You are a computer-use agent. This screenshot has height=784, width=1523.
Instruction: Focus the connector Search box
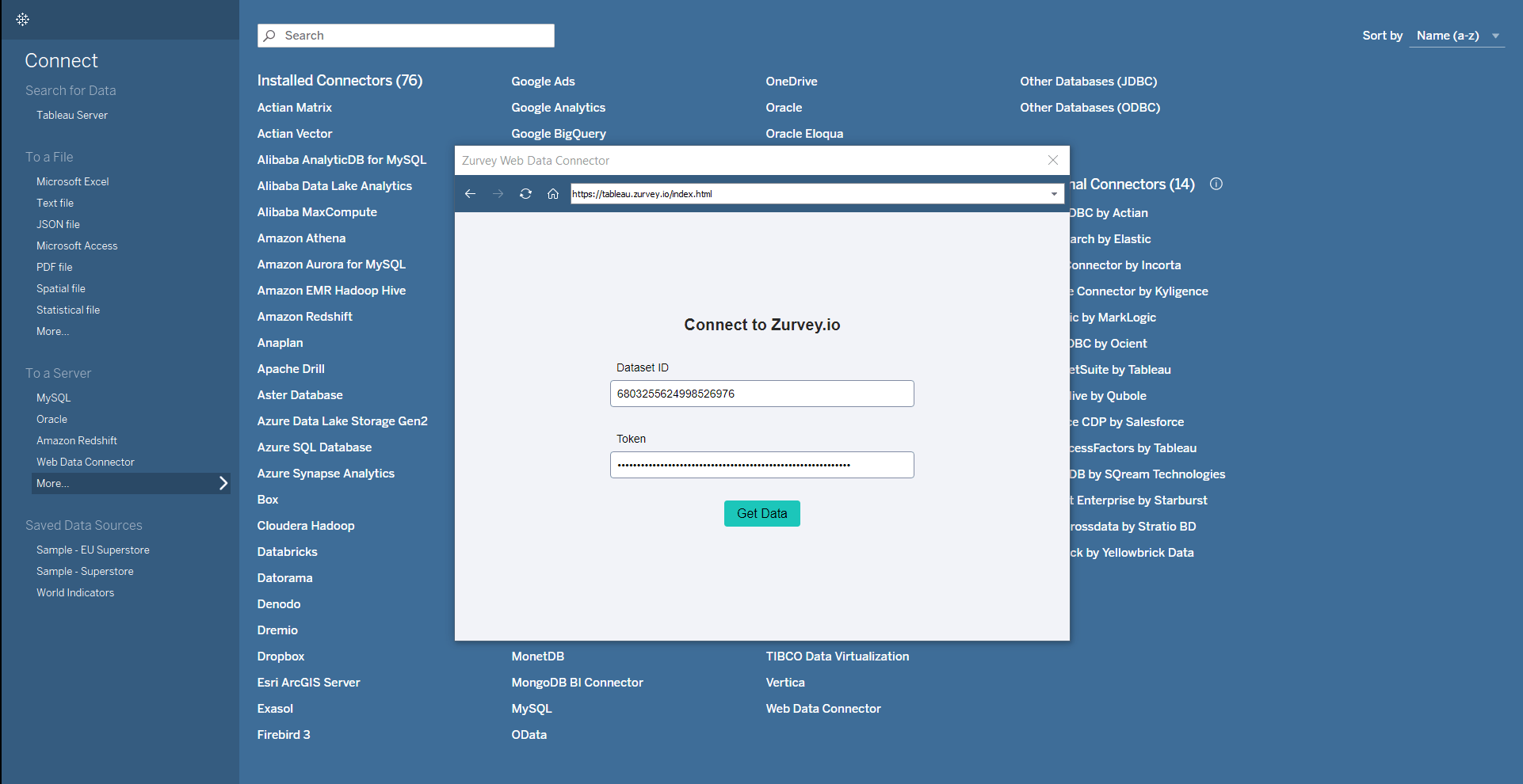[406, 36]
